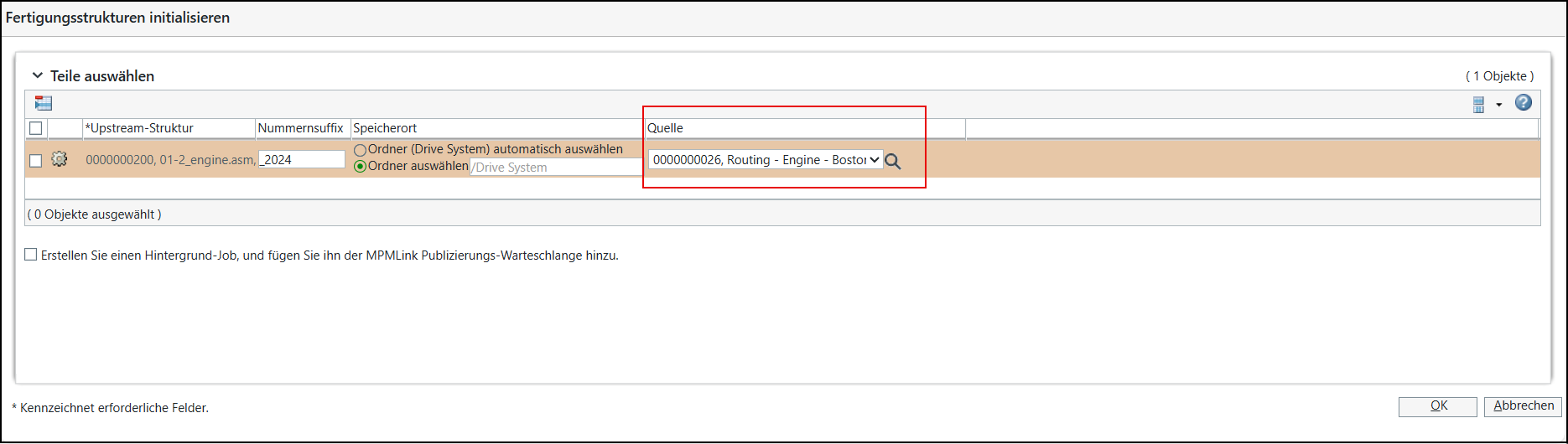1568x444 pixels.
Task: Open the table view options icon
Action: pyautogui.click(x=1479, y=105)
